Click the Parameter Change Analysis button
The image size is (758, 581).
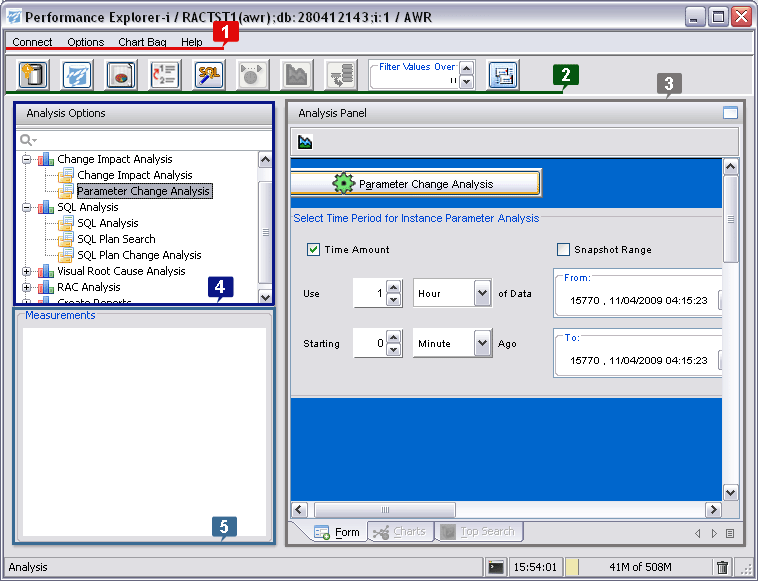pyautogui.click(x=415, y=183)
